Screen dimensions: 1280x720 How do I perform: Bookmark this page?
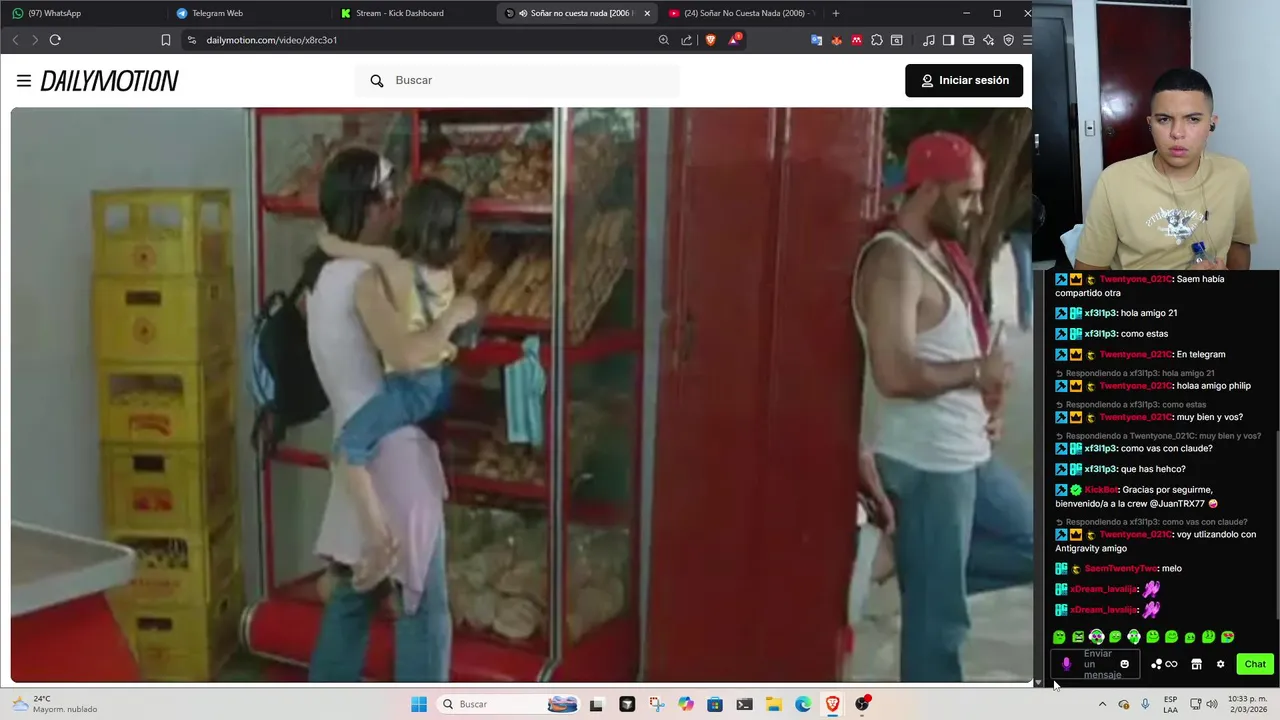pos(166,40)
